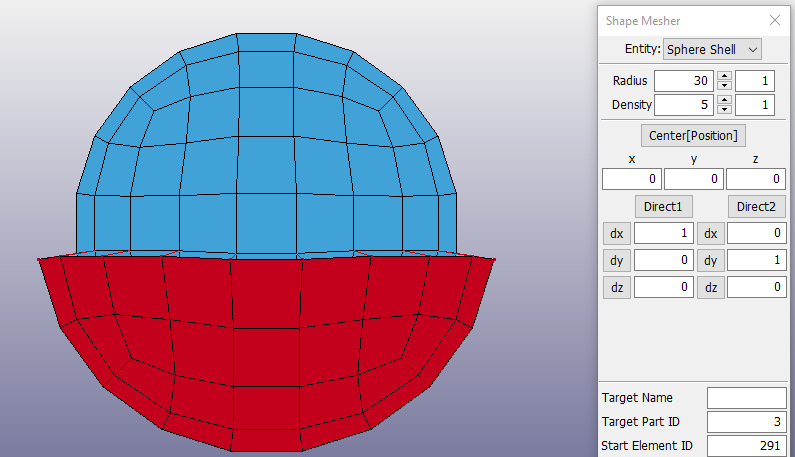
Task: Click the Direct2 dx value field
Action: tap(756, 233)
